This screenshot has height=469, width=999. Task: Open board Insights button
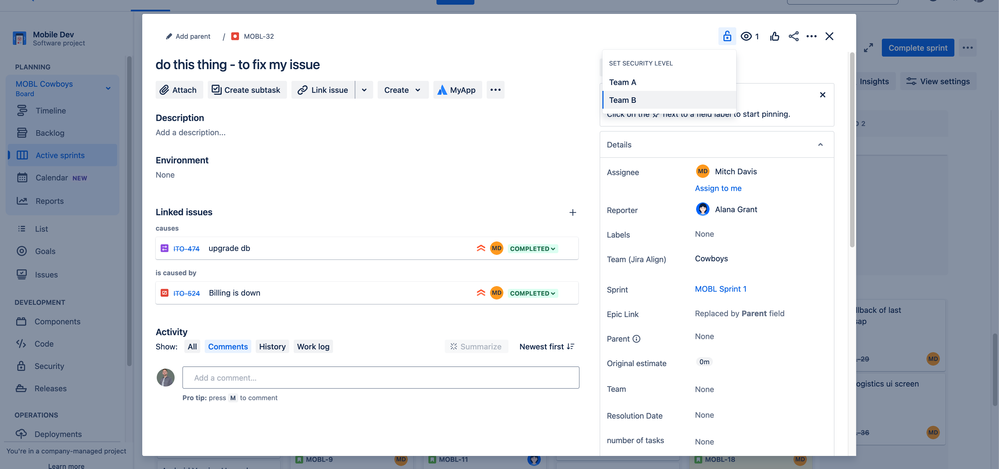[x=874, y=81]
